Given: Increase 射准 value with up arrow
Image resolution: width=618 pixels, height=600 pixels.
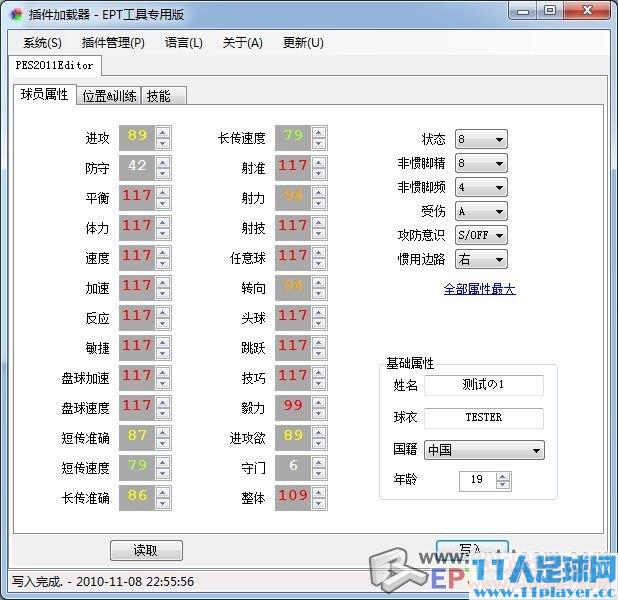Looking at the screenshot, I should 319,162.
